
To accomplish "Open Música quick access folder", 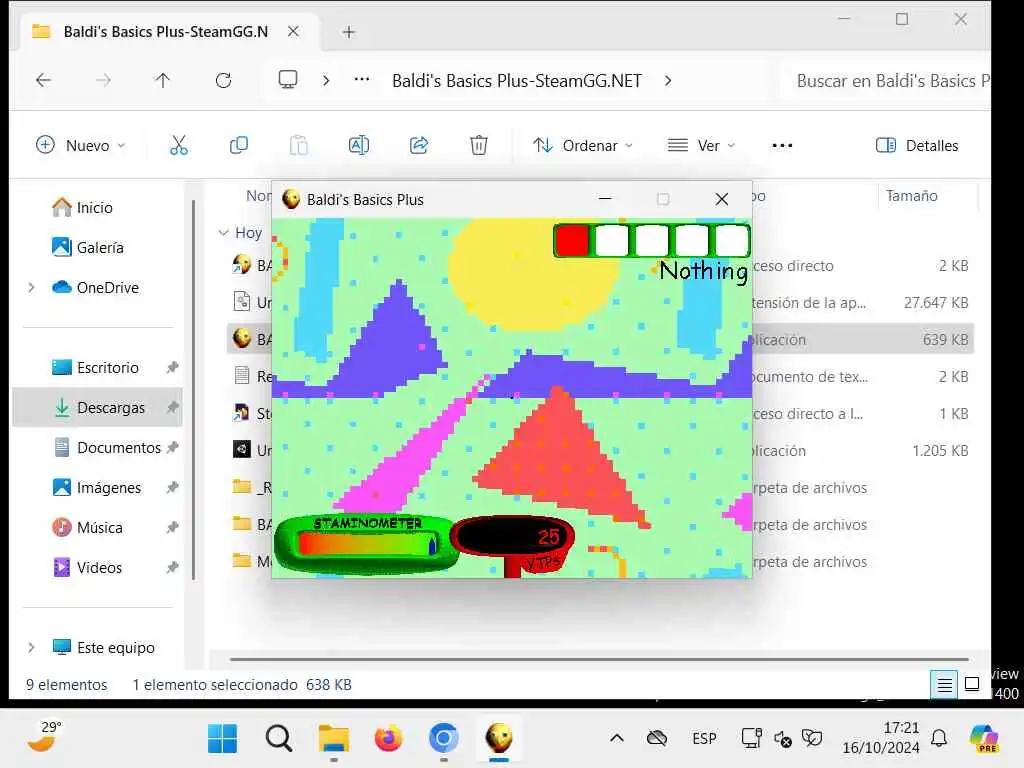I will pyautogui.click(x=88, y=527).
